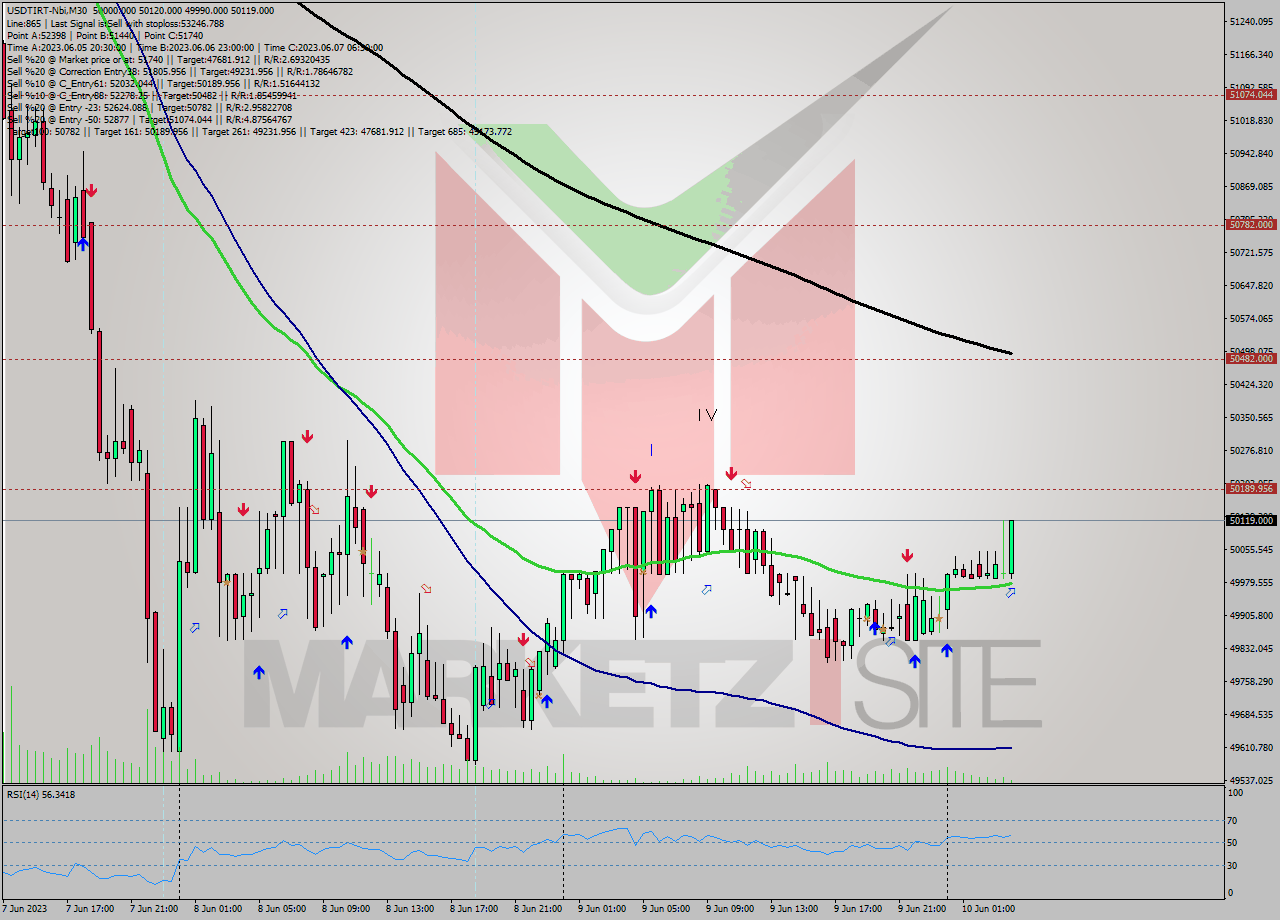Click the 49758.290 price axis label
The height and width of the screenshot is (920, 1280).
coord(1254,681)
